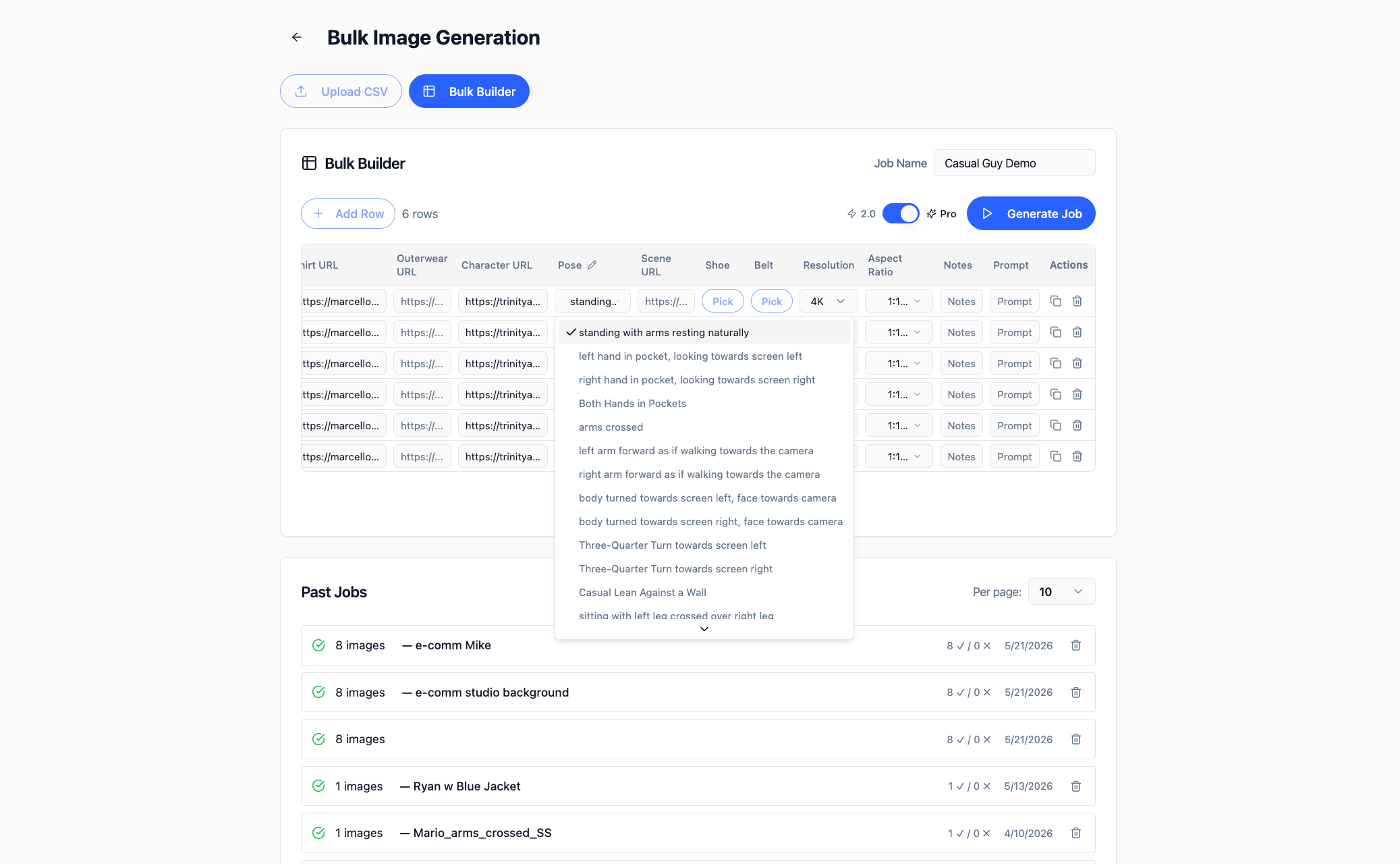Viewport: 1400px width, 864px height.
Task: Click the Shoe Pick button
Action: pyautogui.click(x=723, y=301)
